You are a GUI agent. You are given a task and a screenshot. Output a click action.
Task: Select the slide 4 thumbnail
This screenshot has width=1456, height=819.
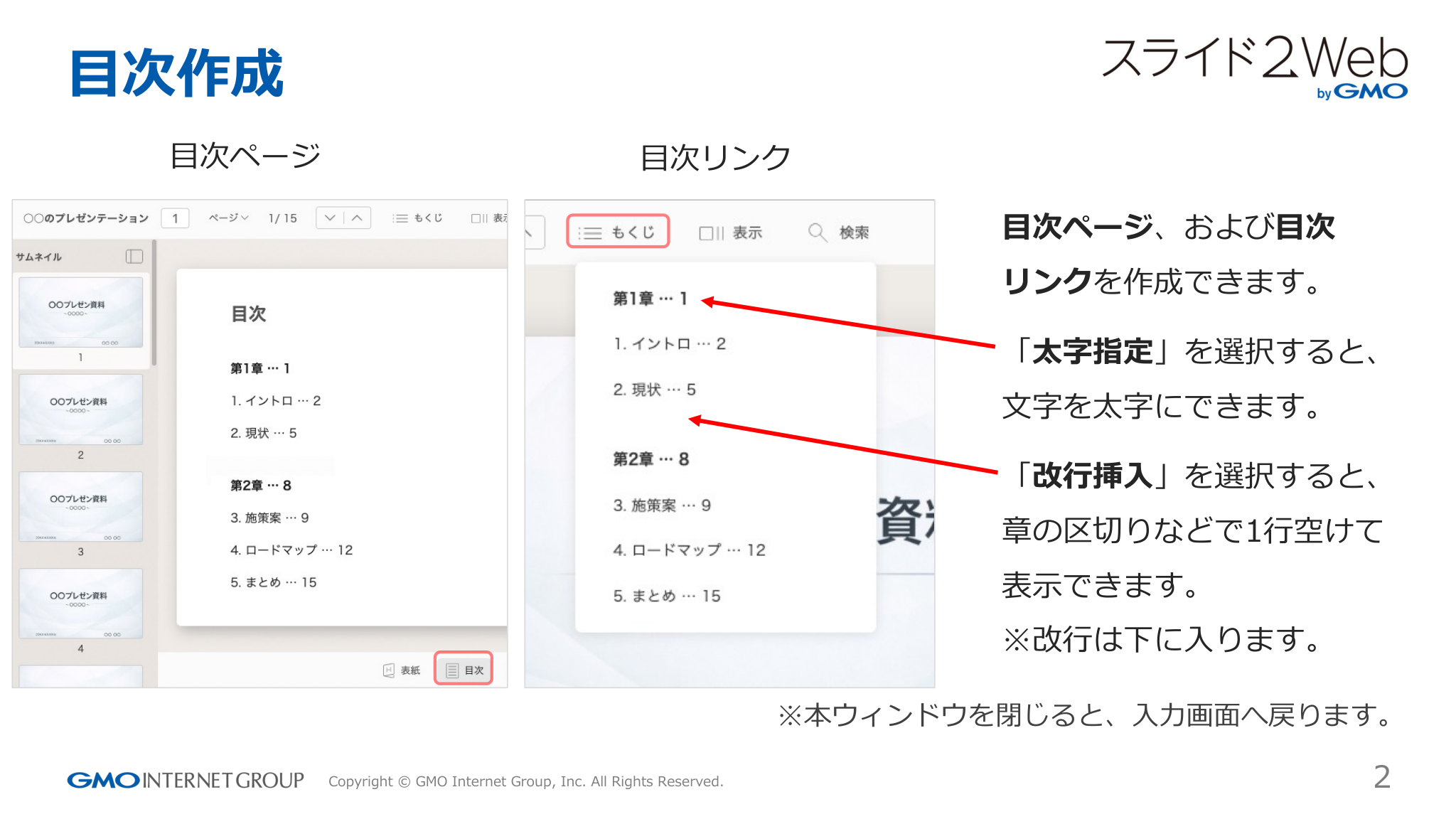(x=80, y=604)
